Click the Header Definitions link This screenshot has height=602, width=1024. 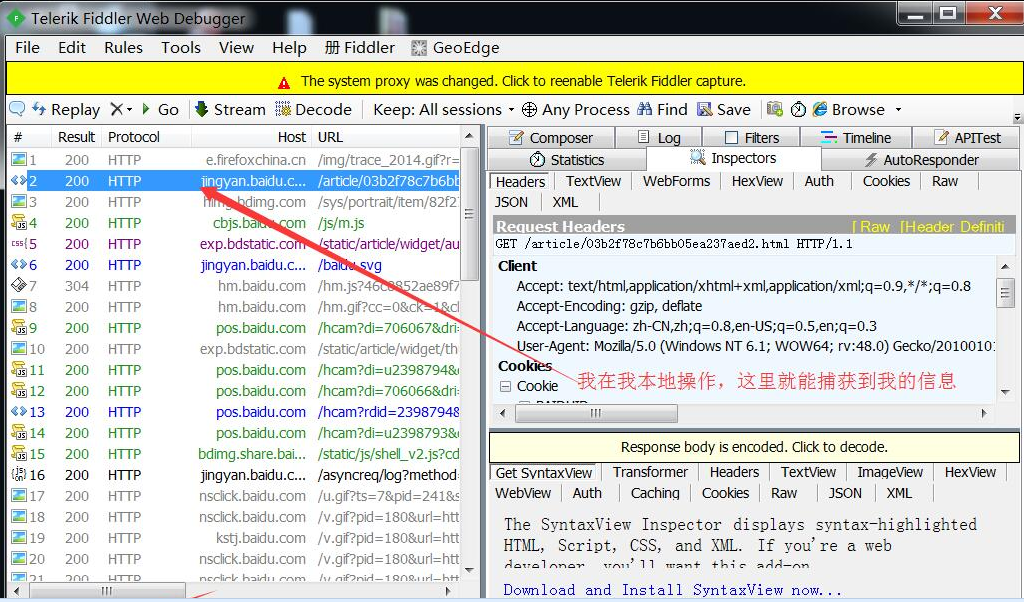tap(952, 227)
